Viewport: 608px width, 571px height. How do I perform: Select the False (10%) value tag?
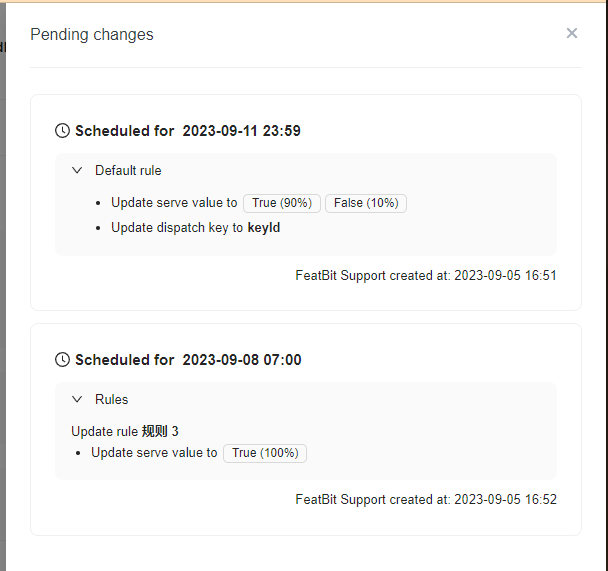(366, 203)
